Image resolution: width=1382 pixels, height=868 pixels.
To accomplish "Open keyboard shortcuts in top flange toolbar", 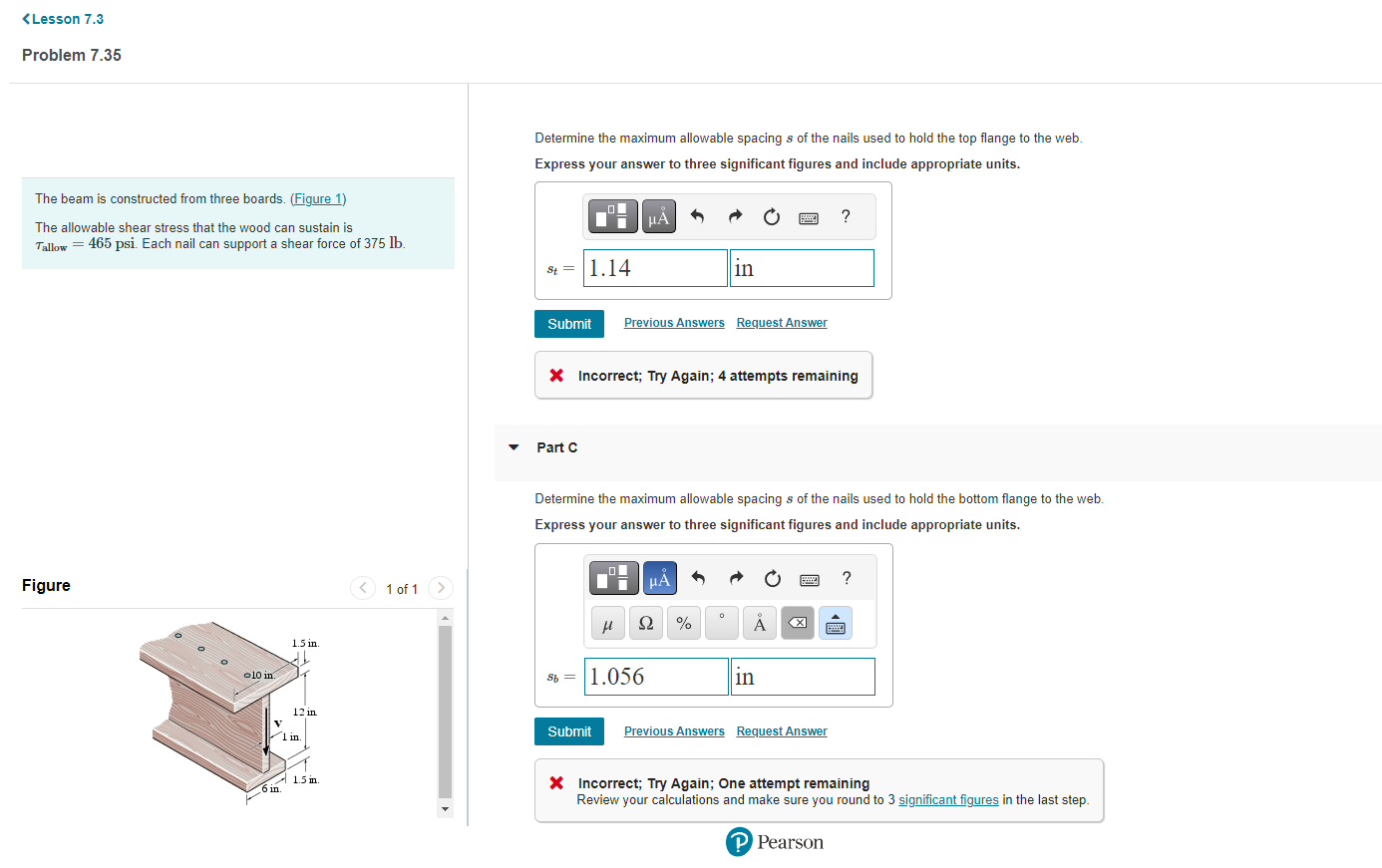I will 809,217.
